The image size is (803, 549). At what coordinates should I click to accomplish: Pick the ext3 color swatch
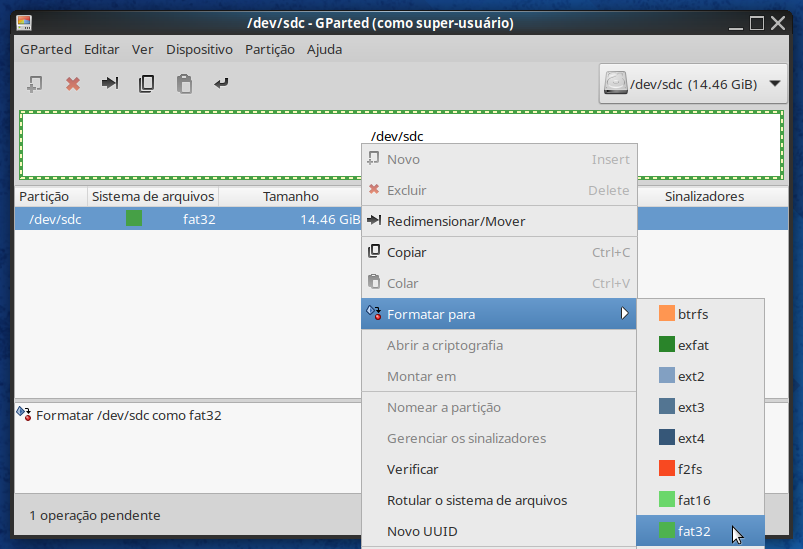pos(667,407)
